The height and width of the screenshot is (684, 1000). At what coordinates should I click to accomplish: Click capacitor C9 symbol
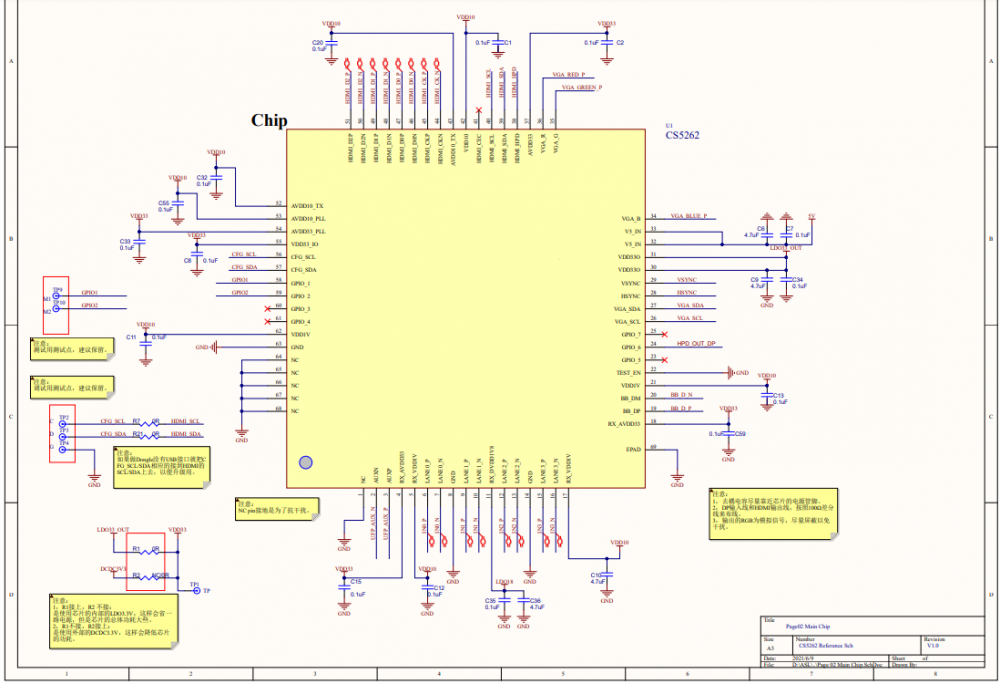767,279
